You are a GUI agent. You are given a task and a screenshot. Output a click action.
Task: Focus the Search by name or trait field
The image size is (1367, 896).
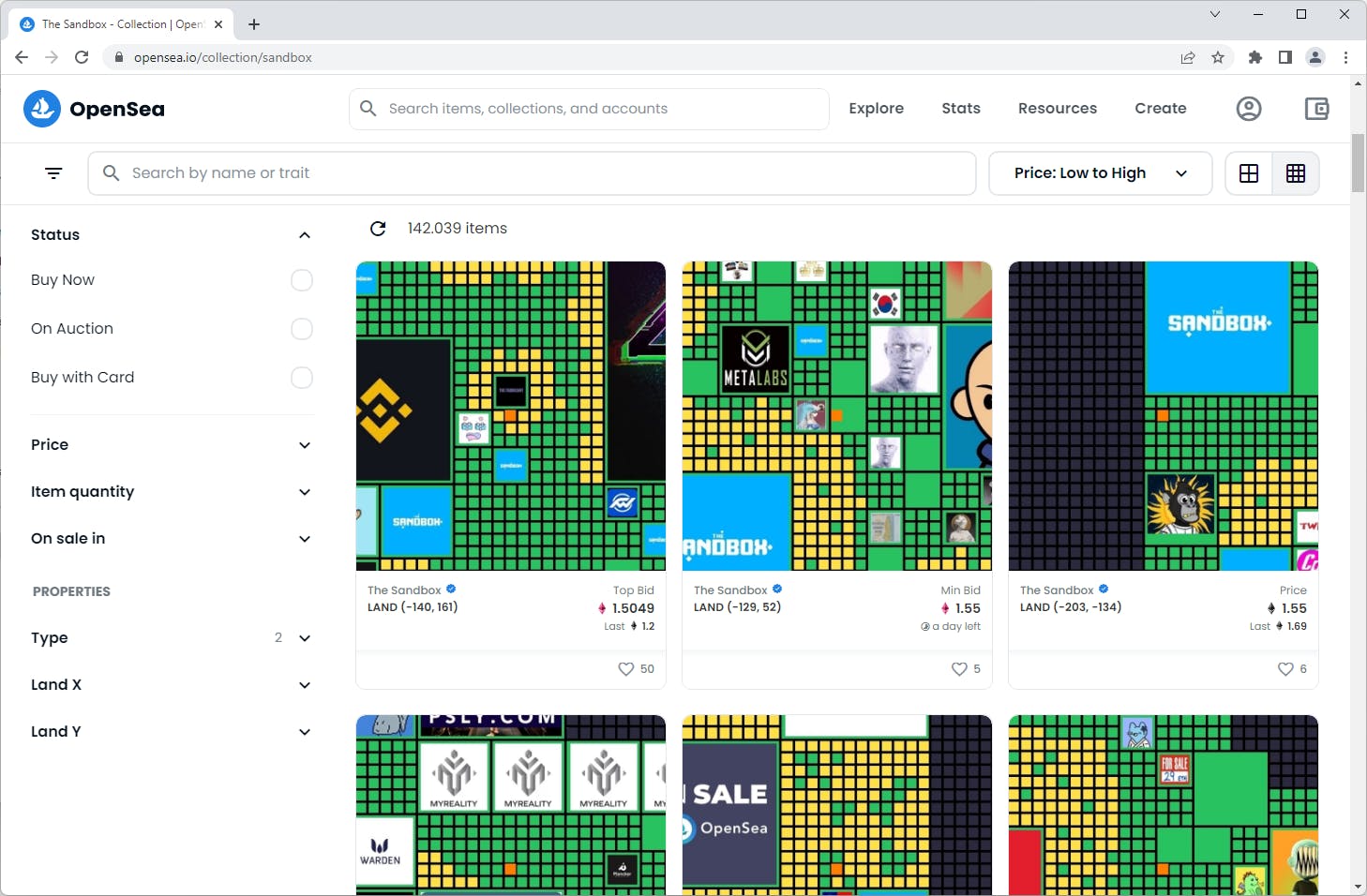pos(532,173)
